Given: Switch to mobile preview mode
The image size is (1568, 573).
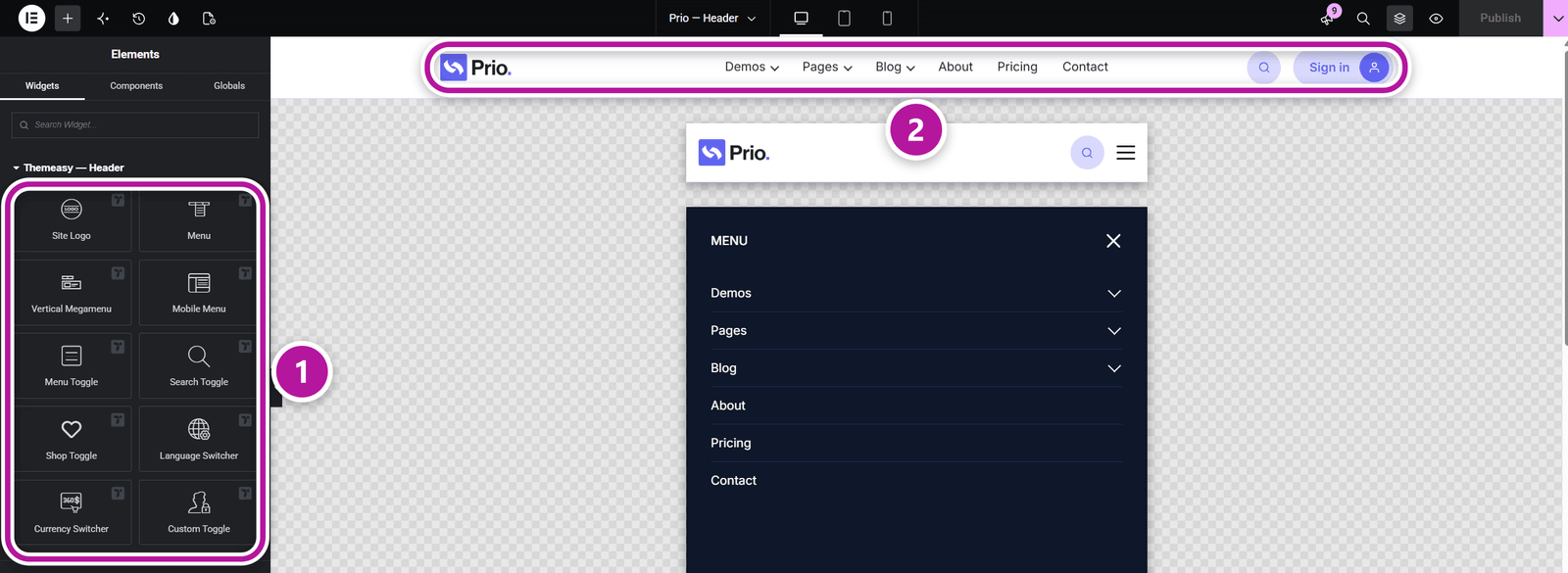Looking at the screenshot, I should point(887,18).
